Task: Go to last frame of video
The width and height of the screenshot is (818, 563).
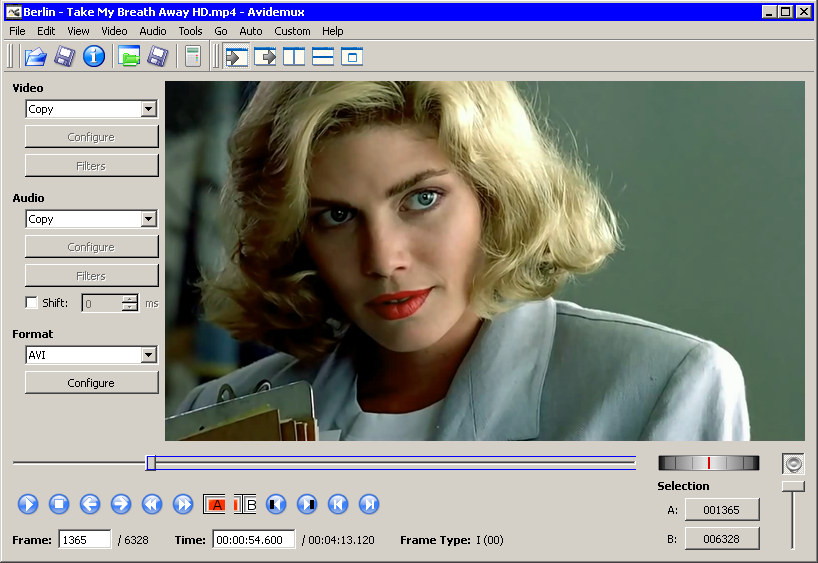Action: (x=369, y=504)
